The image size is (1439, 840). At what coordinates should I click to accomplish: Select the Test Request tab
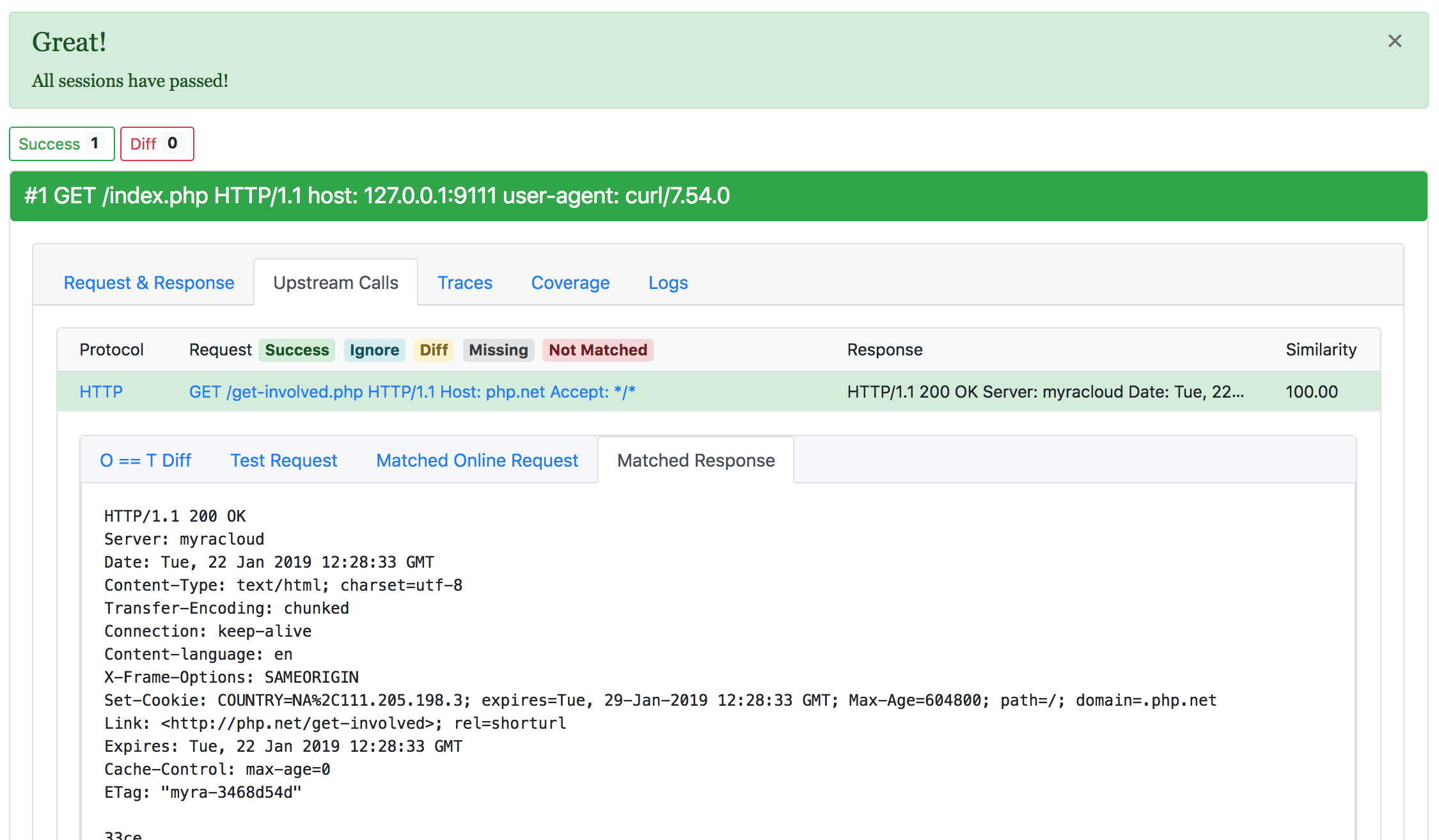[283, 460]
